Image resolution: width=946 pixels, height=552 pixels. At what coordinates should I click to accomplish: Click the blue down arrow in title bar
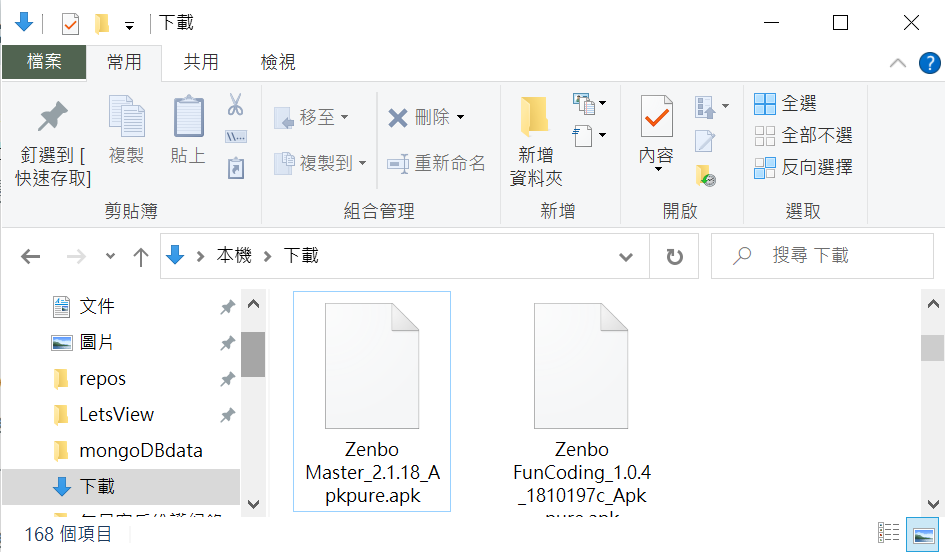tap(24, 22)
